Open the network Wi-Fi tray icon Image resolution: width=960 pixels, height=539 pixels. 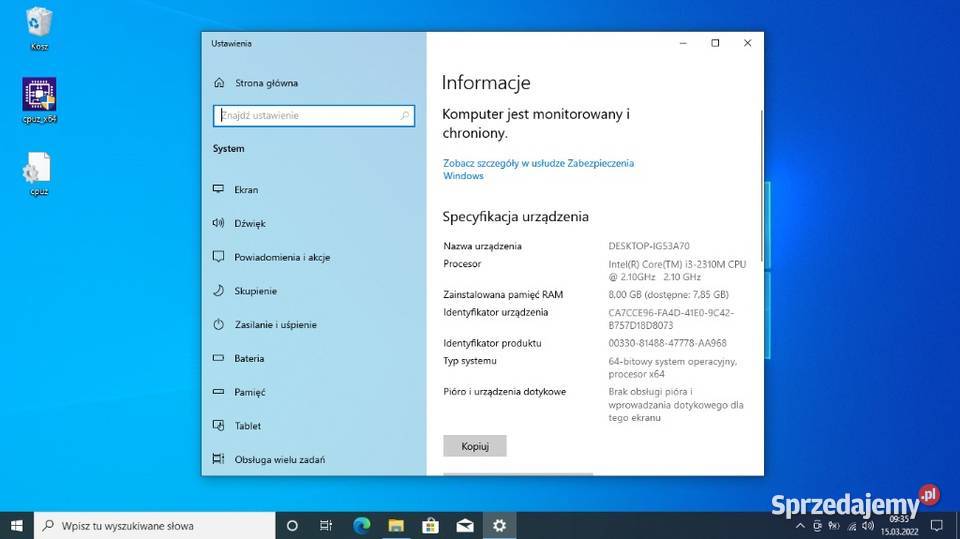pos(851,526)
